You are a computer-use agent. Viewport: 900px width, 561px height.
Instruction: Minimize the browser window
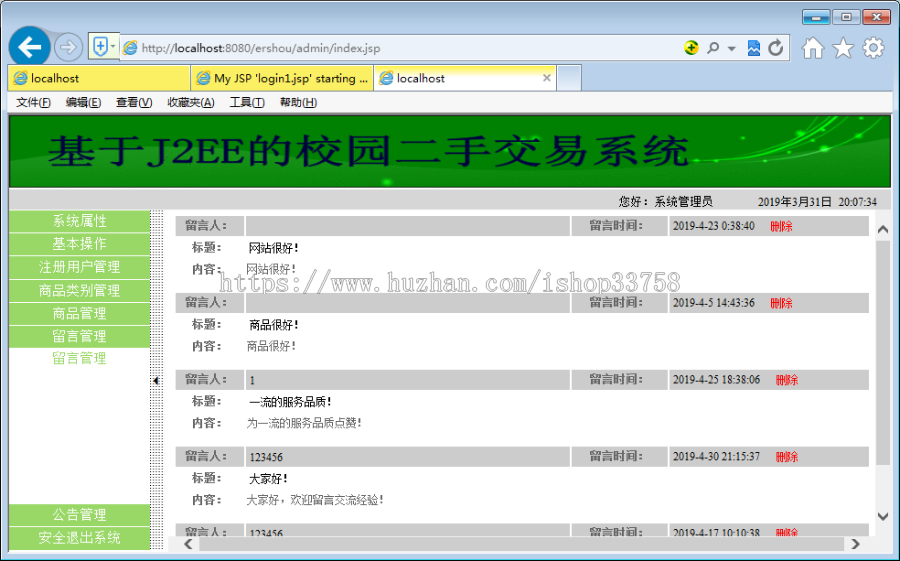point(816,17)
